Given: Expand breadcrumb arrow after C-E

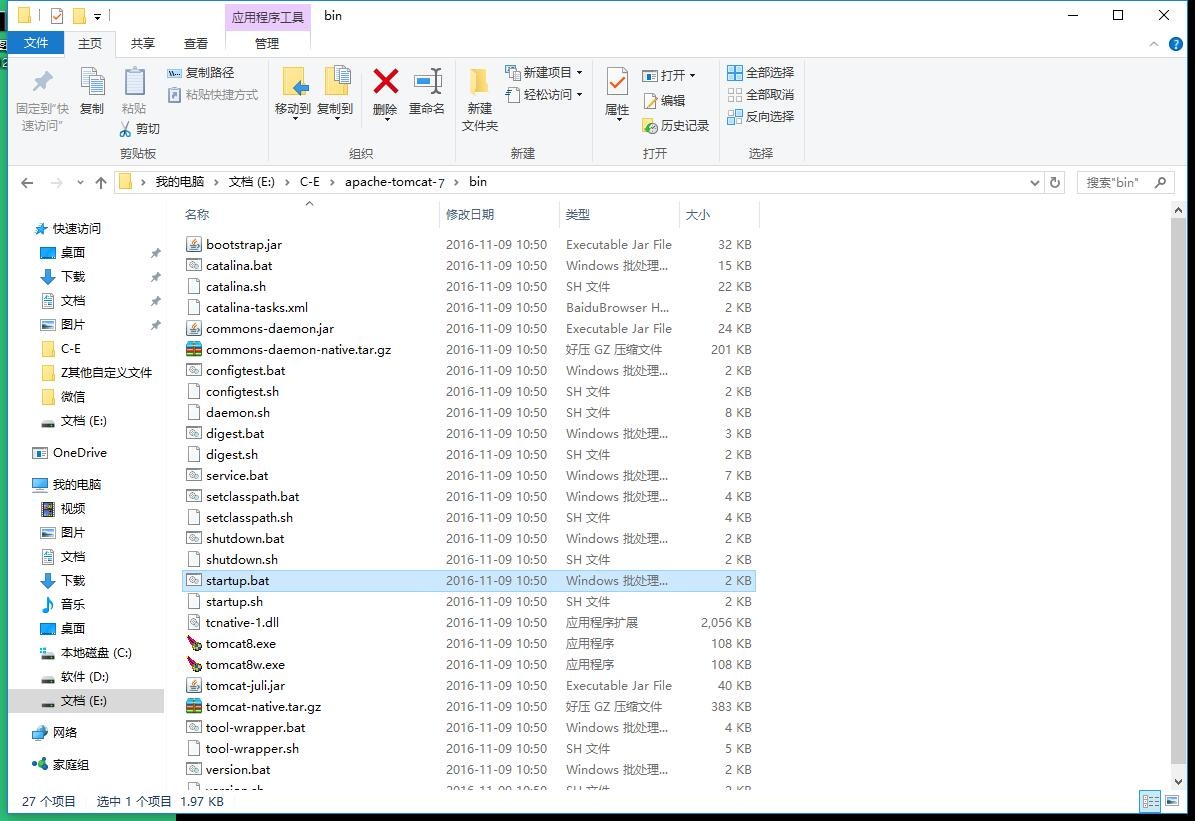Looking at the screenshot, I should (332, 182).
